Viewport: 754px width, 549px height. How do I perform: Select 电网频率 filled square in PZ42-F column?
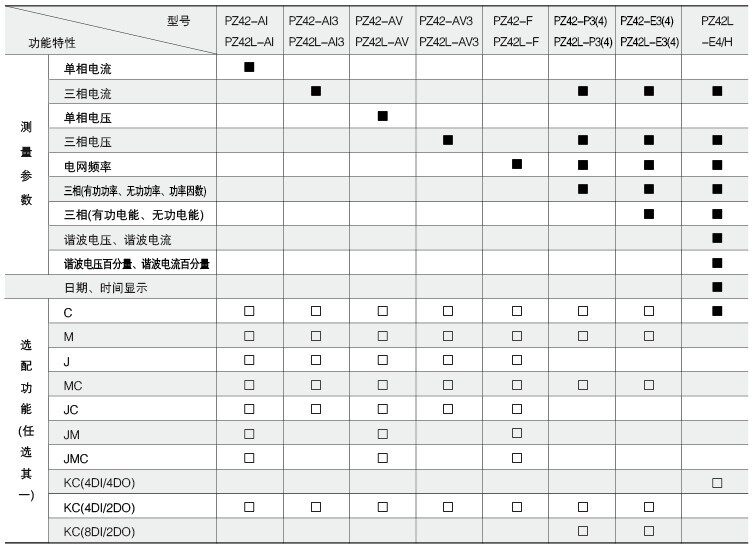pos(517,164)
